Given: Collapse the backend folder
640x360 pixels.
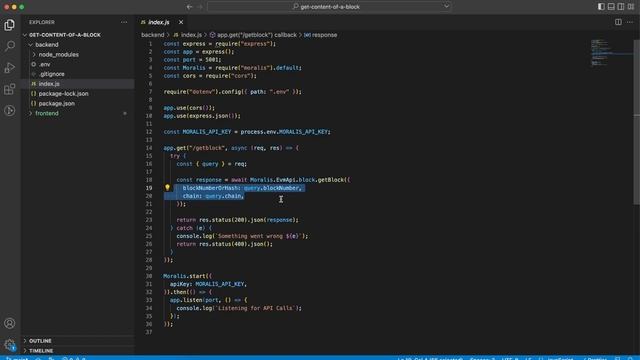Looking at the screenshot, I should pyautogui.click(x=31, y=45).
